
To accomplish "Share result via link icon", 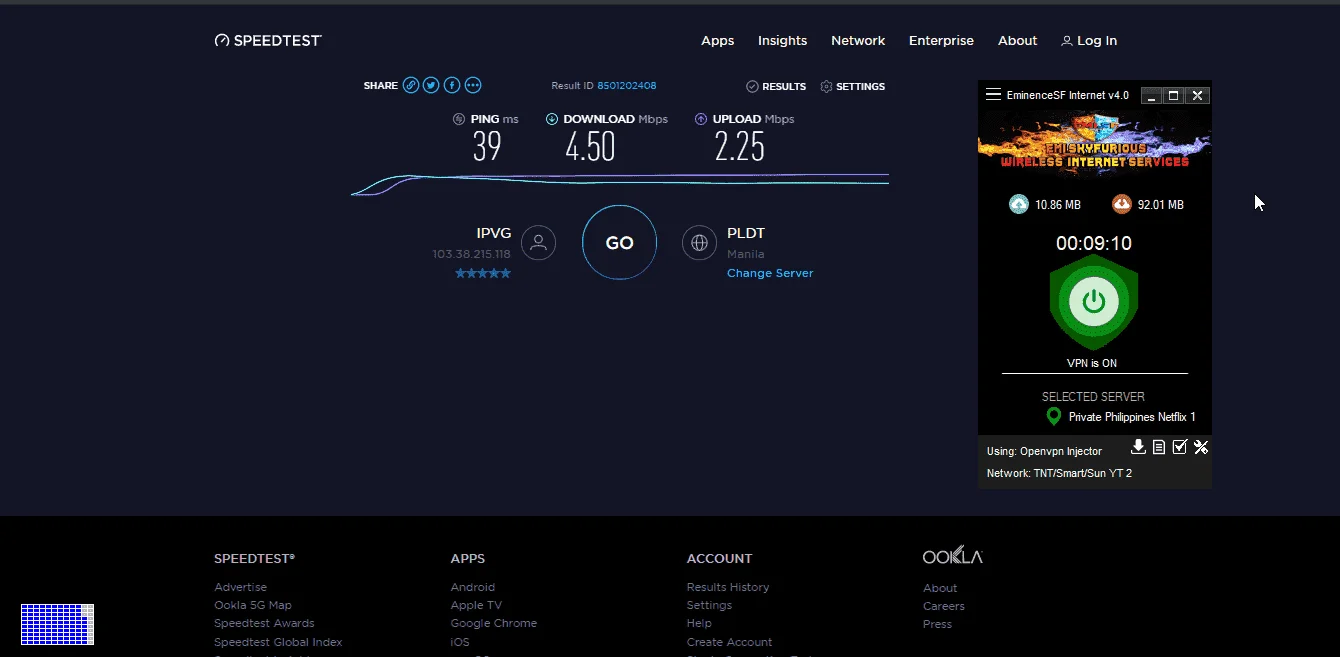I will 411,85.
